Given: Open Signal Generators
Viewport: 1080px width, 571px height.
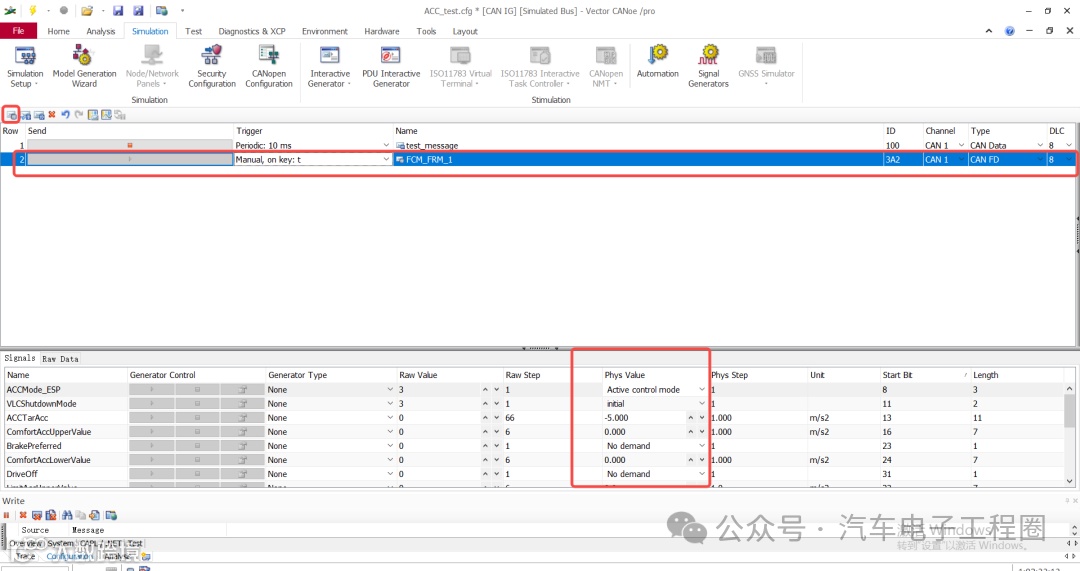Looking at the screenshot, I should (708, 66).
